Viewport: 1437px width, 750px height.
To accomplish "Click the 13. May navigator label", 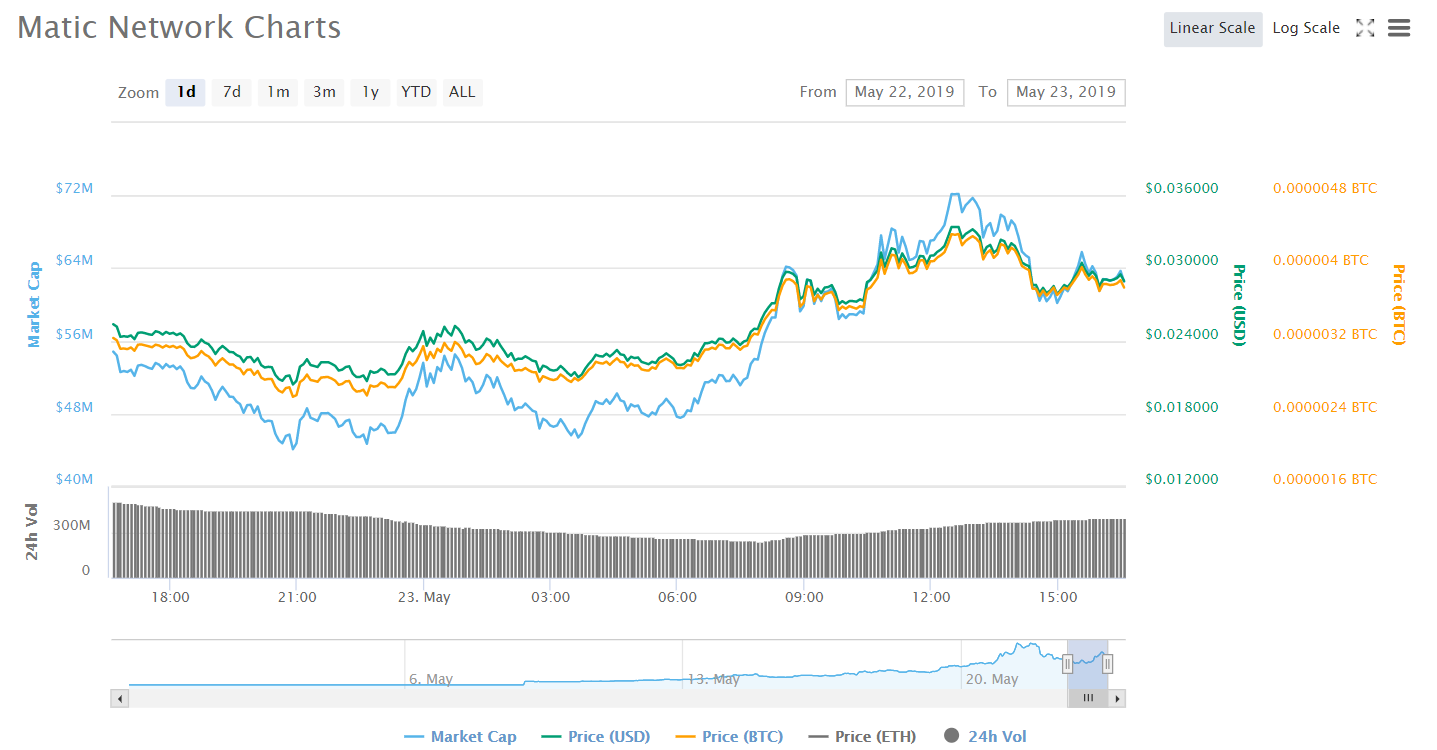I will click(713, 679).
